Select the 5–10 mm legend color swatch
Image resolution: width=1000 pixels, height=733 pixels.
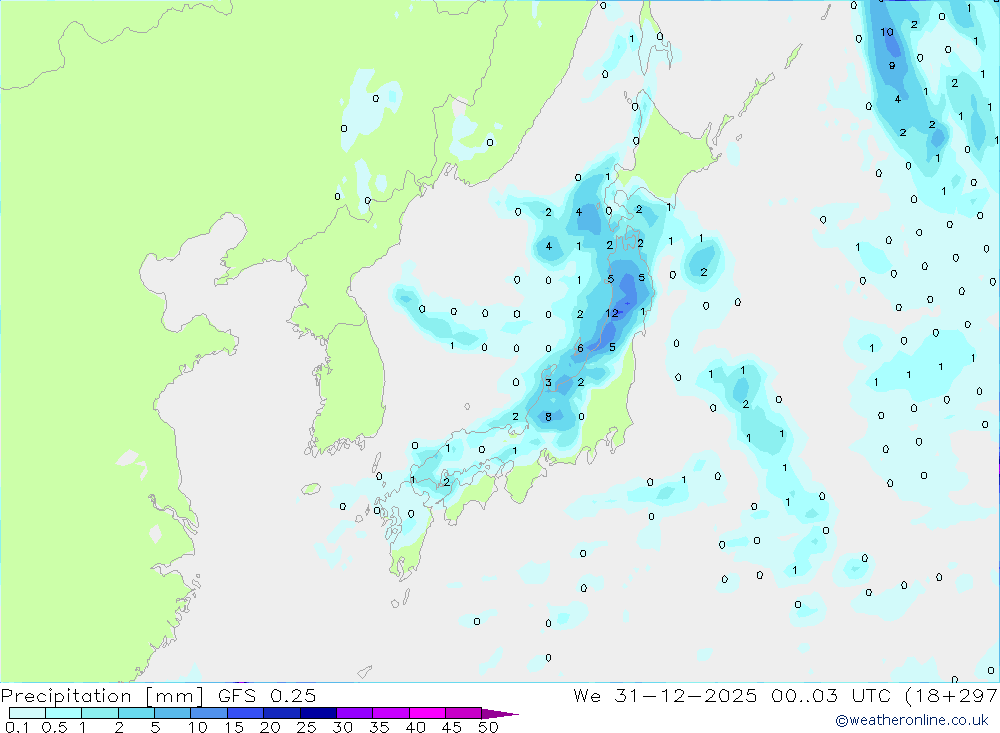tap(172, 713)
